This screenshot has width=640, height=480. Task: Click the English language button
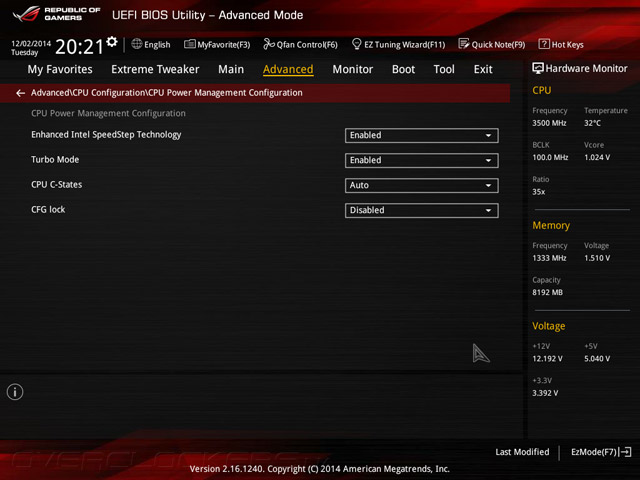(157, 44)
